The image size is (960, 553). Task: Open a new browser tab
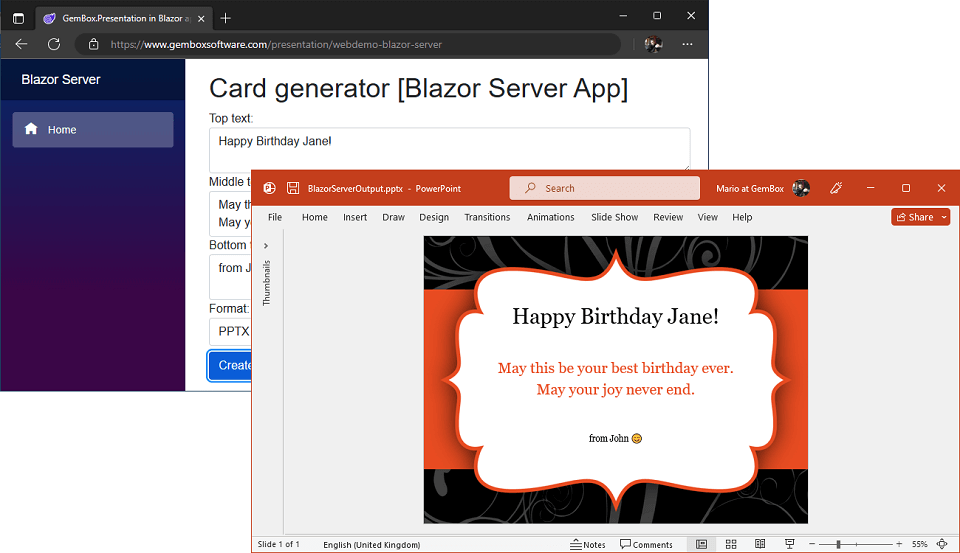225,18
